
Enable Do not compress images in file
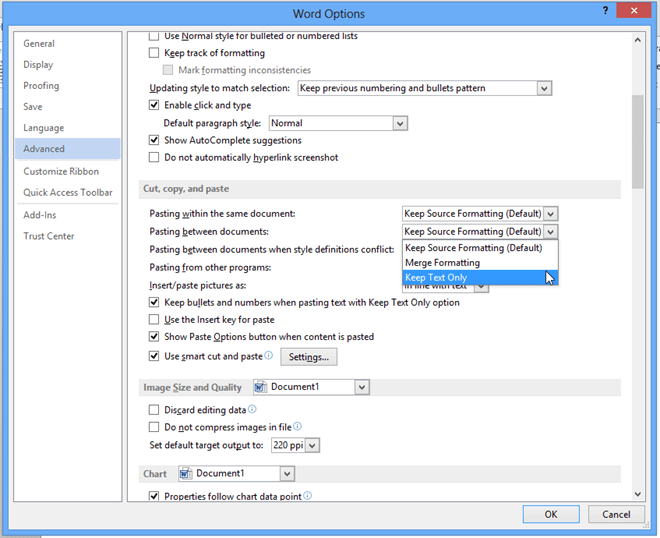coord(154,427)
